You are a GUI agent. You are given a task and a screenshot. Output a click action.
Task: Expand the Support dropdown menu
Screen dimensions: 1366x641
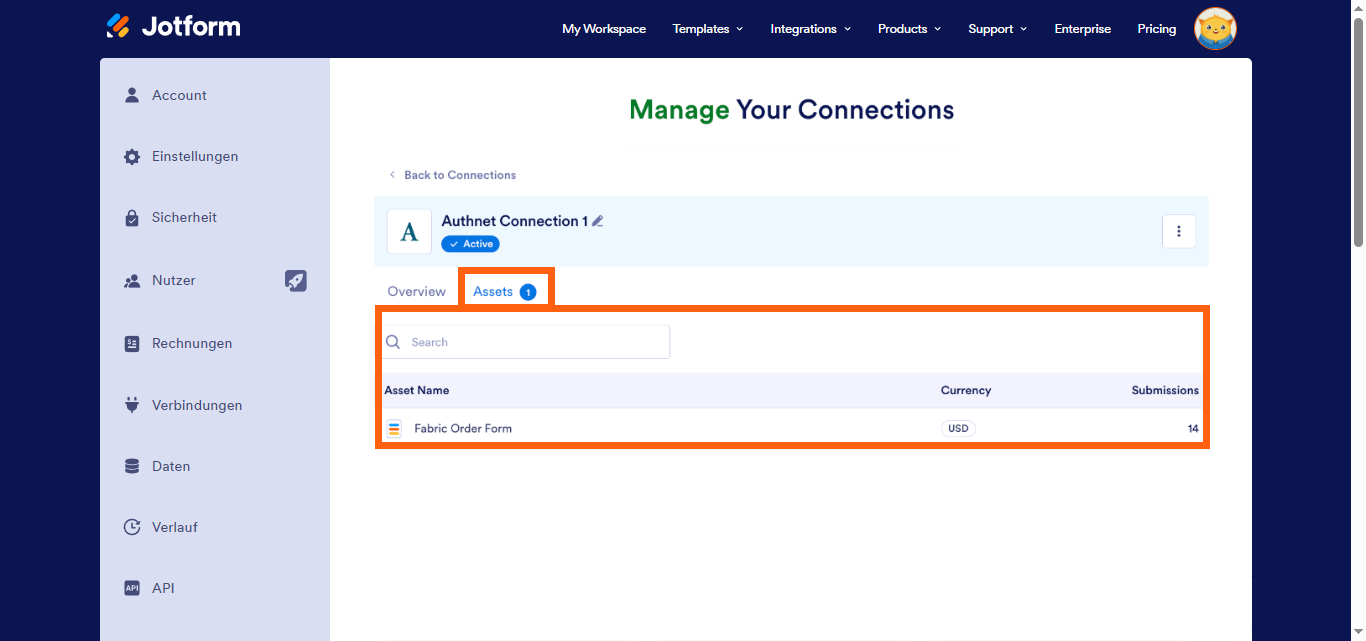(x=998, y=29)
